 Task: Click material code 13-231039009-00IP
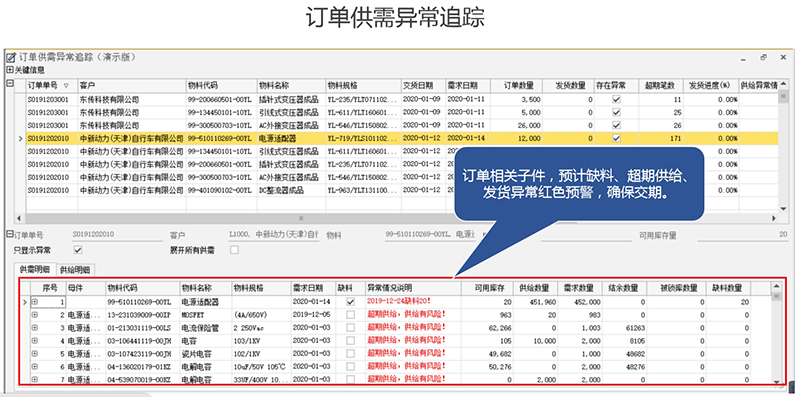tap(139, 315)
